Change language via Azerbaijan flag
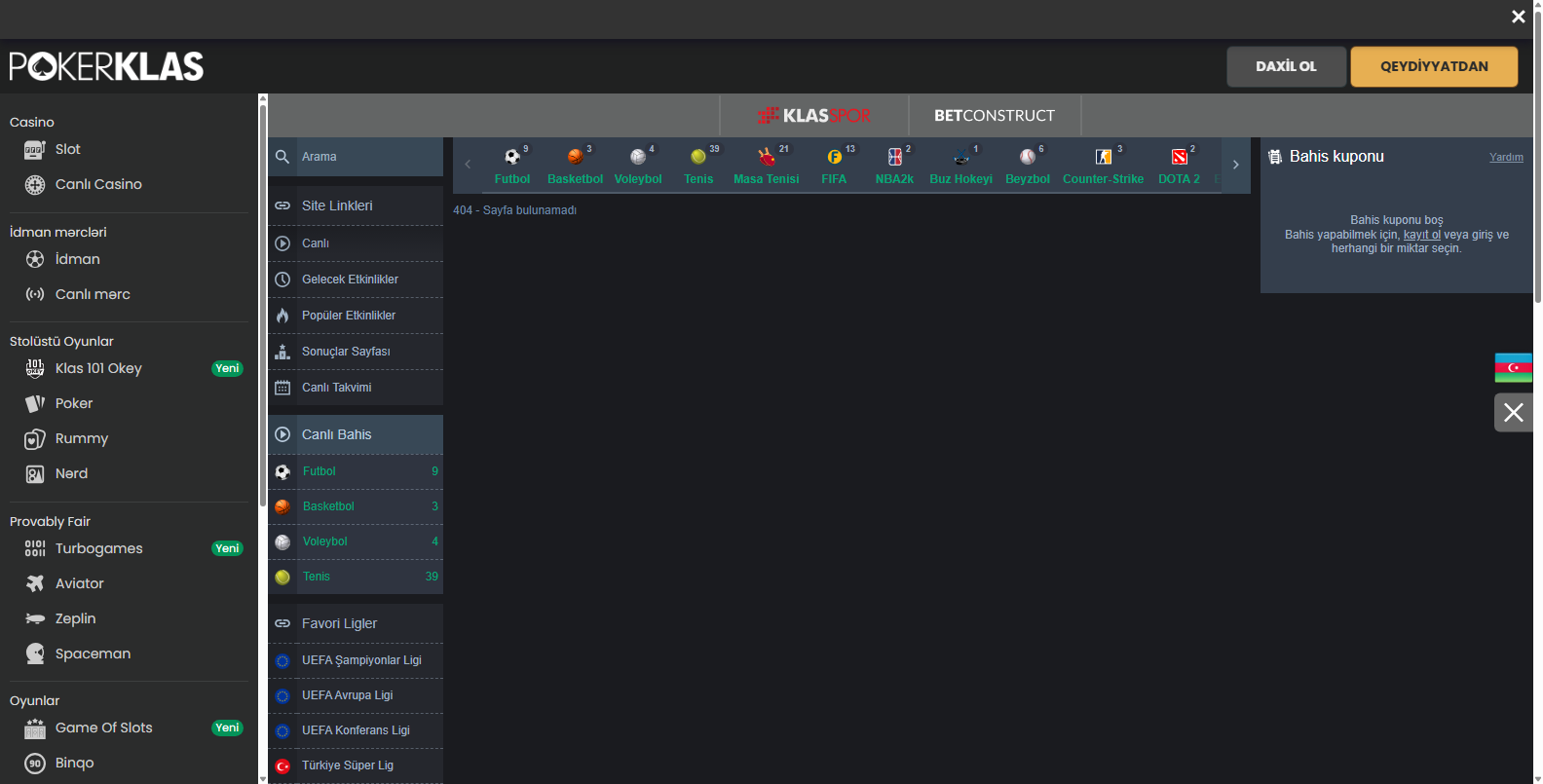The height and width of the screenshot is (784, 1543). click(1514, 368)
